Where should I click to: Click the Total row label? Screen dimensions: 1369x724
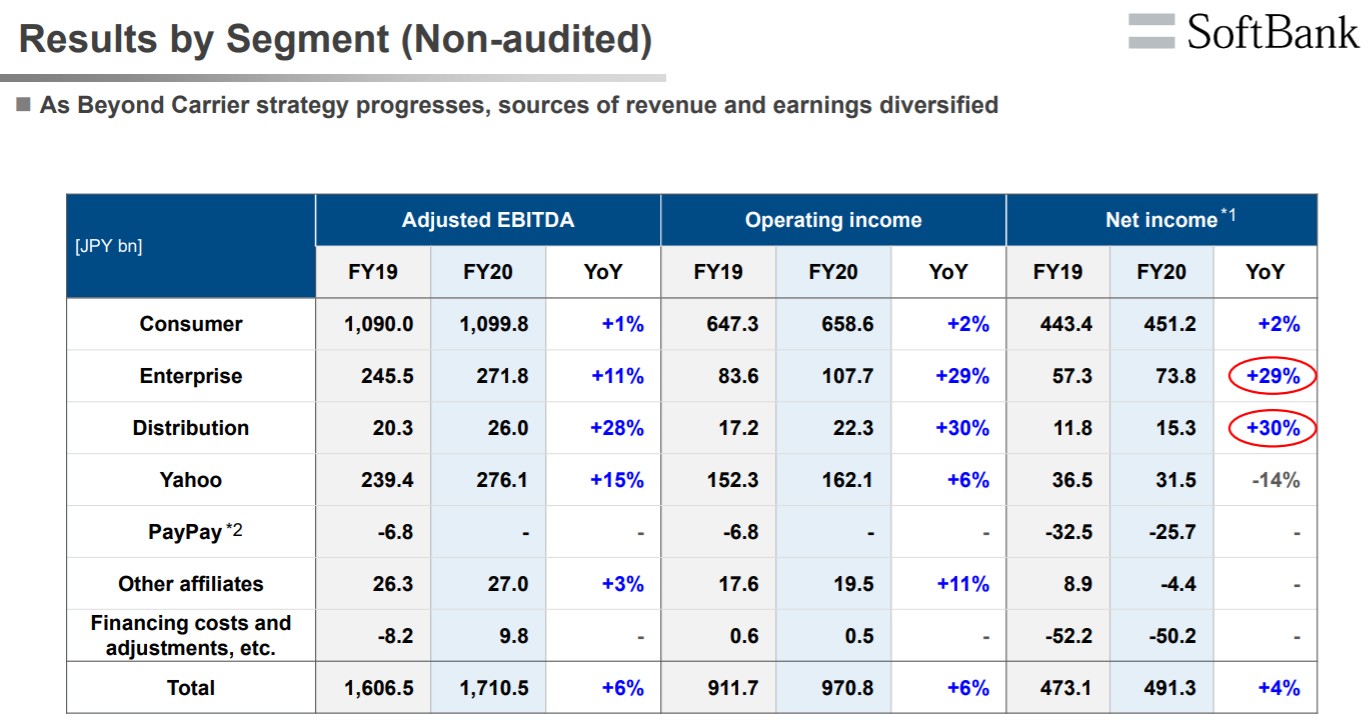(x=190, y=688)
